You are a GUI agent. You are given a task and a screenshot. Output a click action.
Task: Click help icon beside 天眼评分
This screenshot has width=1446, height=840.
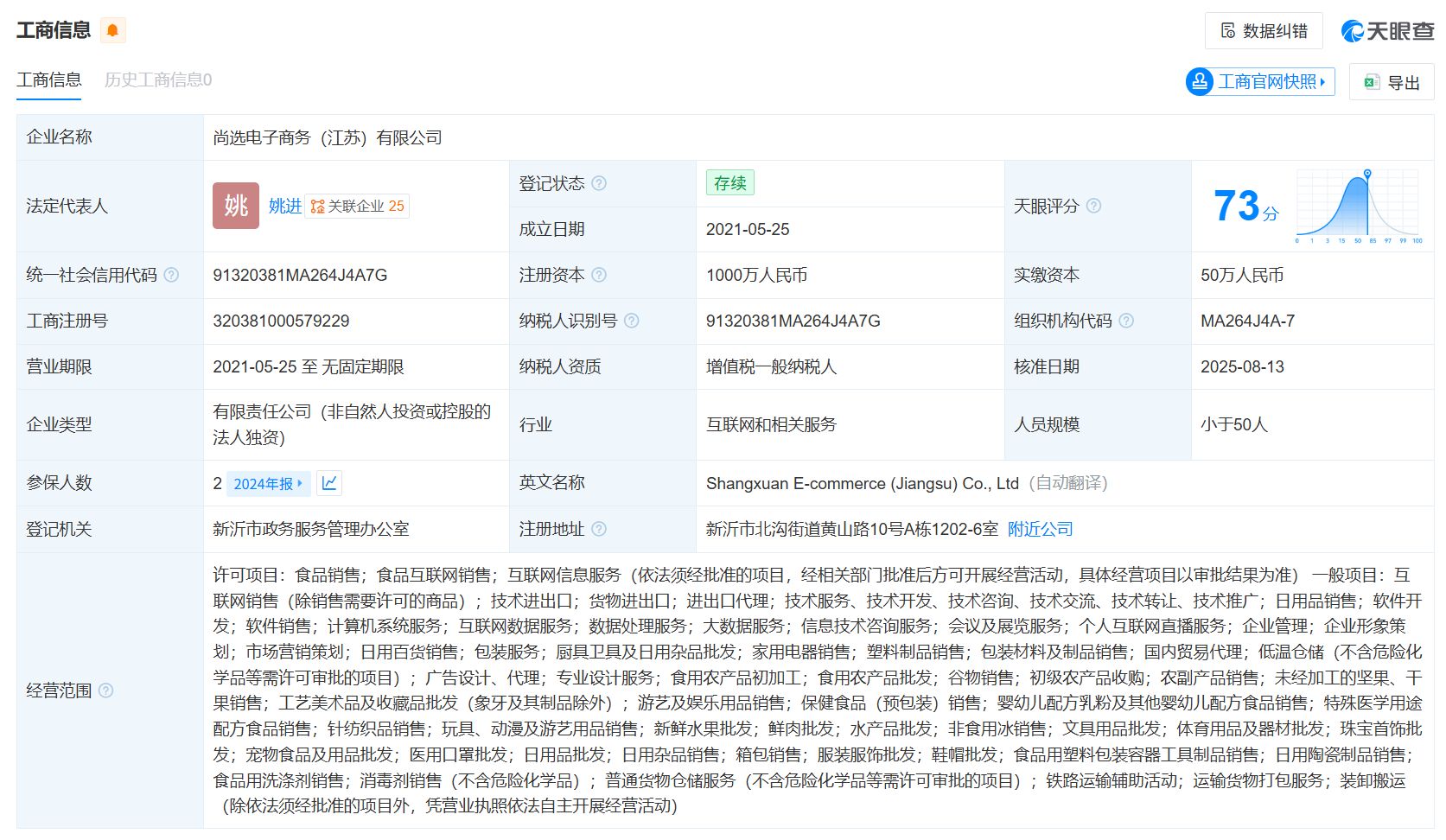click(1093, 206)
